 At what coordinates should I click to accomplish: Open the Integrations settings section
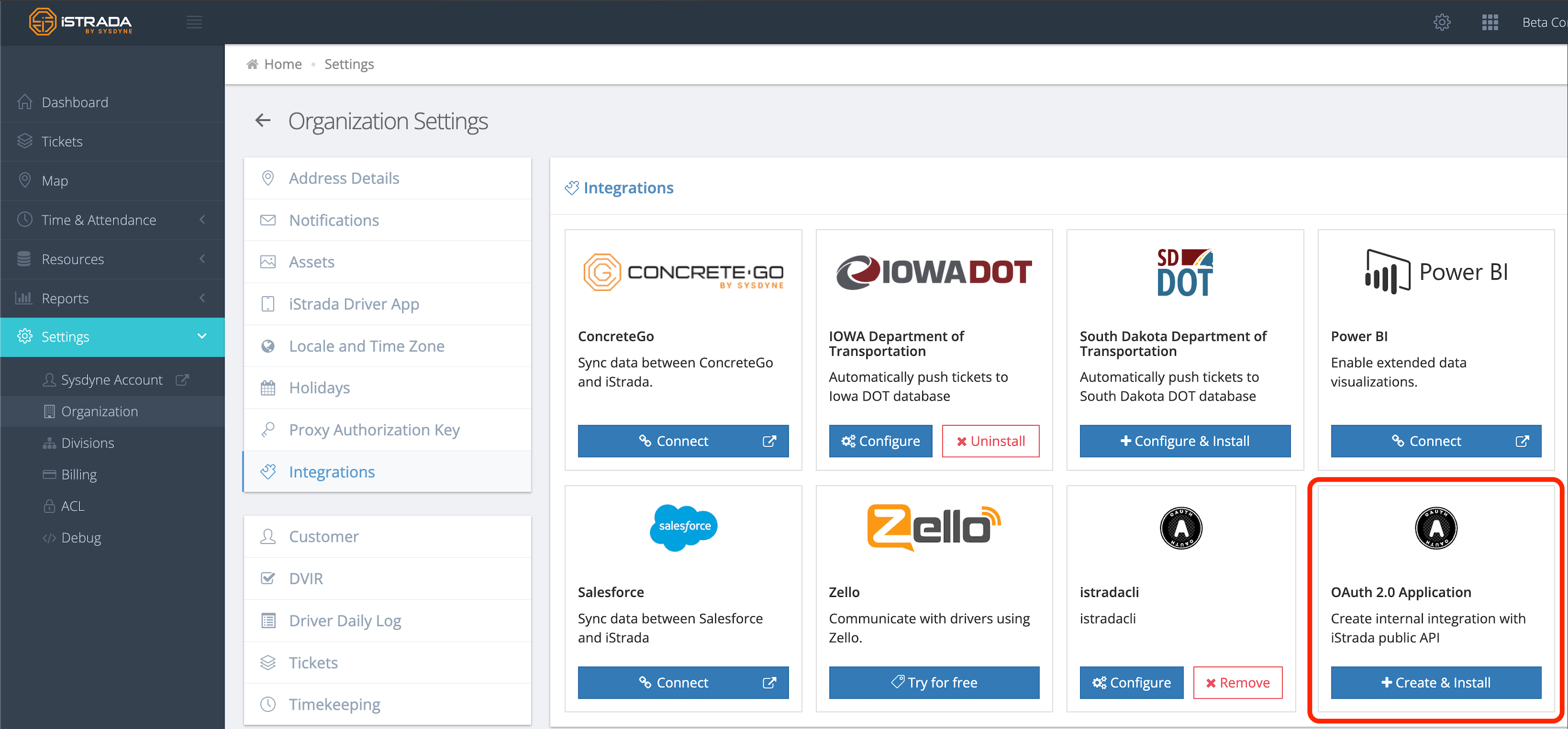pyautogui.click(x=332, y=472)
